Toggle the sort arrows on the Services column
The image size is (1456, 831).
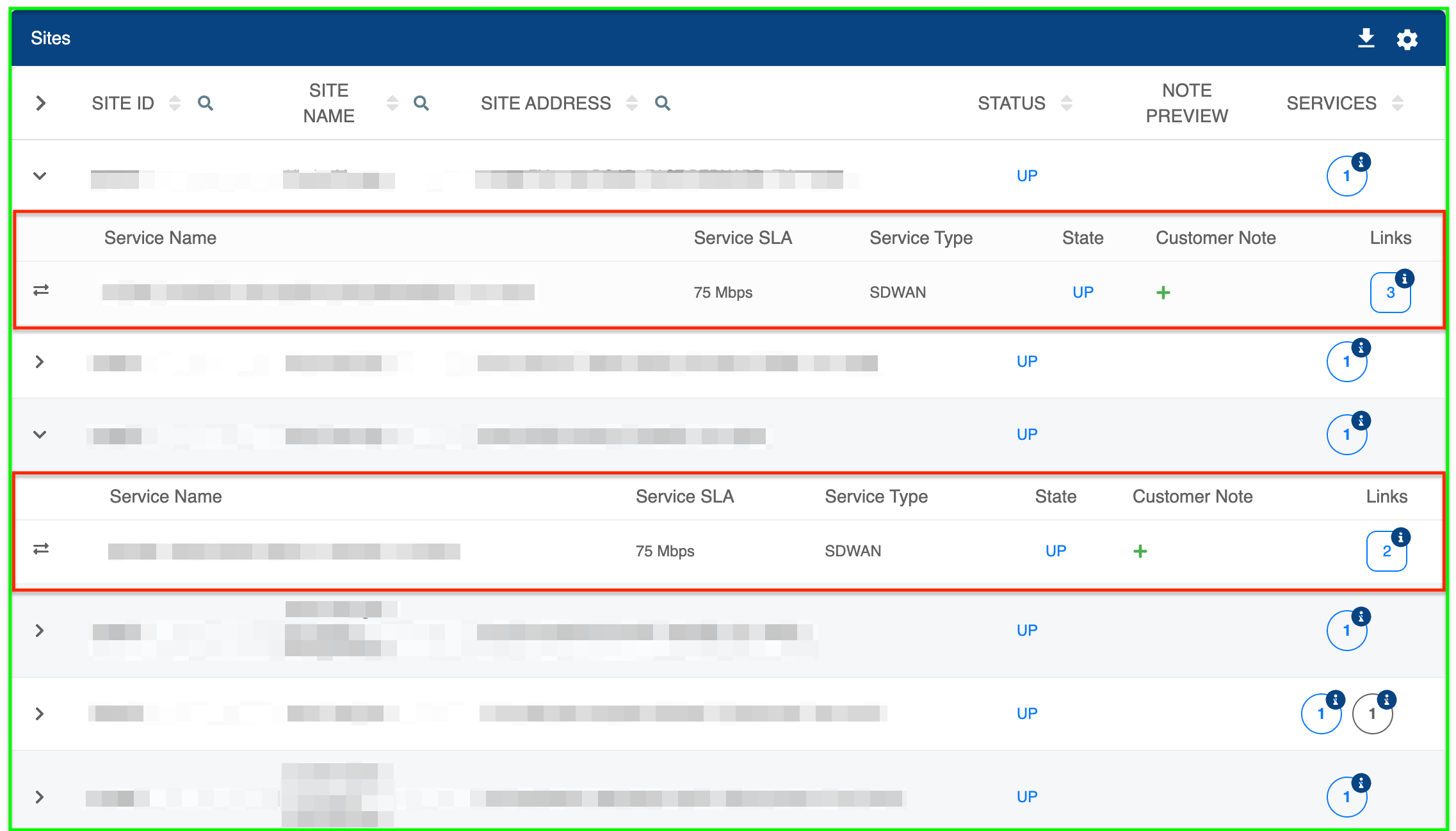(1397, 103)
